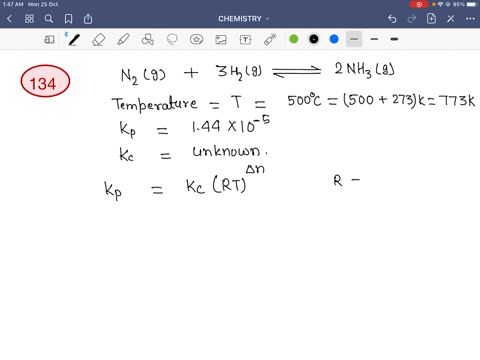Select the Highlighter tool
Screen dimensions: 480x360
coord(123,40)
